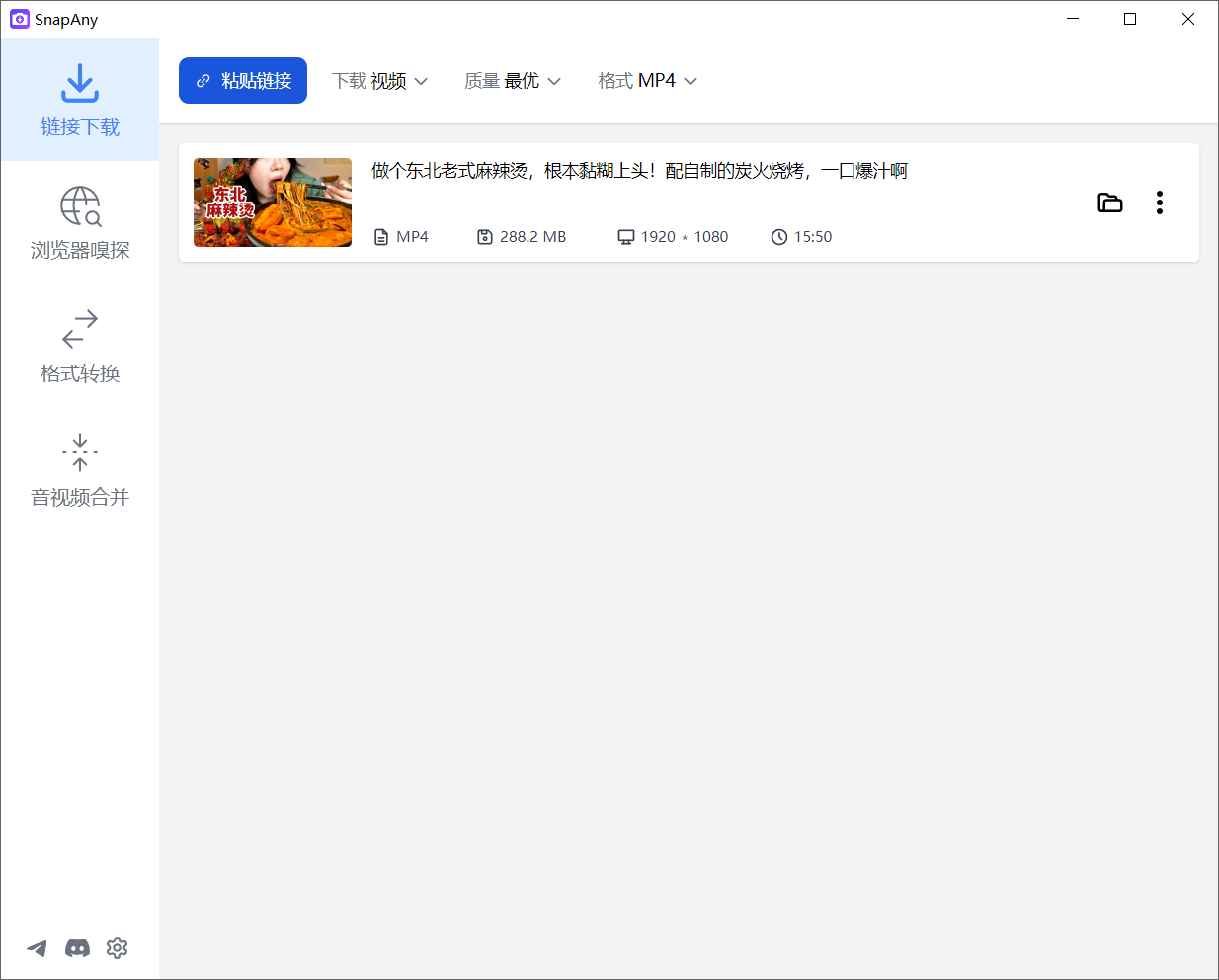Screen dimensions: 1219x980
Task: Expand the 下载 media type dropdown
Action: click(x=381, y=80)
